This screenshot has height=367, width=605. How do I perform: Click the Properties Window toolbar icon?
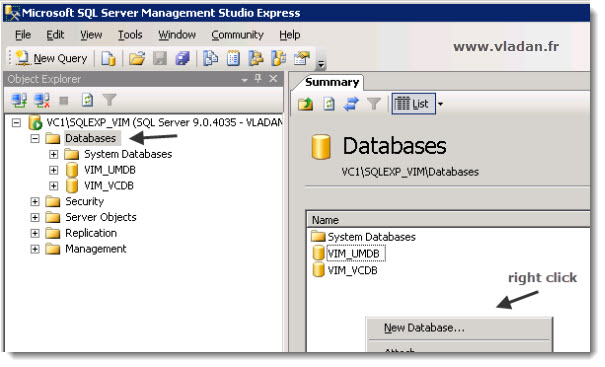302,59
